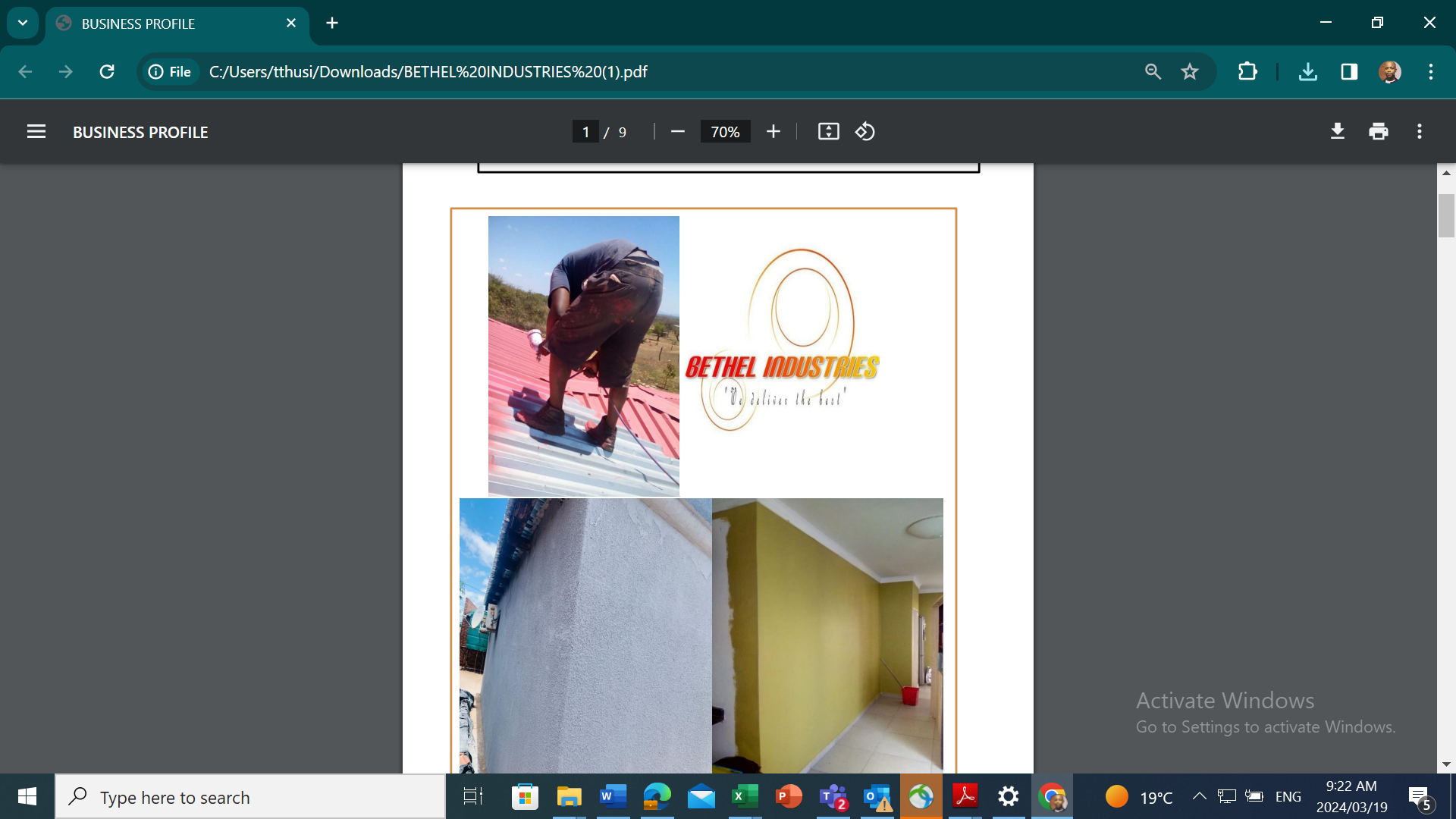The height and width of the screenshot is (819, 1456).
Task: Reload the page
Action: [107, 72]
